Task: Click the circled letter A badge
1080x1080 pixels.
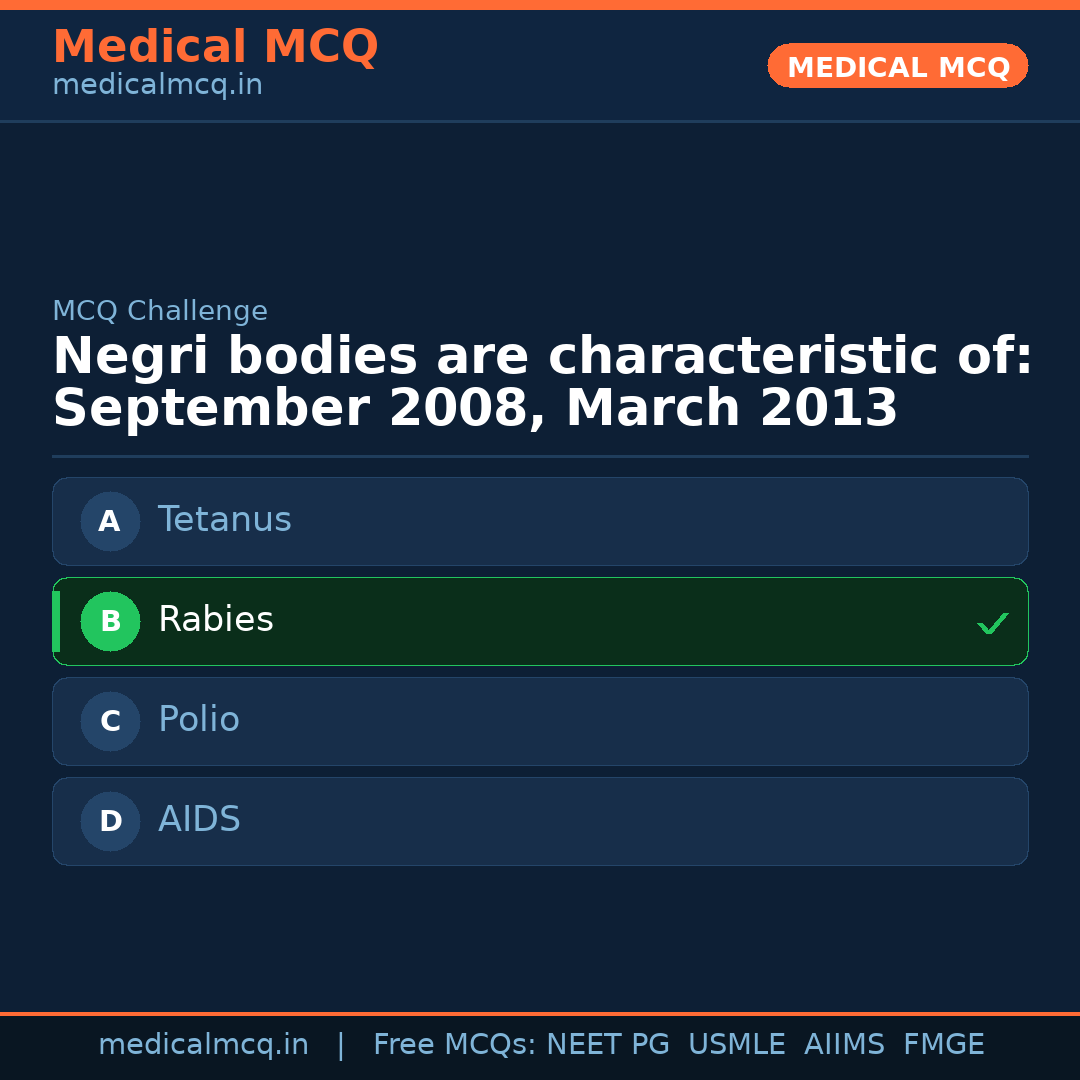Action: pos(110,521)
